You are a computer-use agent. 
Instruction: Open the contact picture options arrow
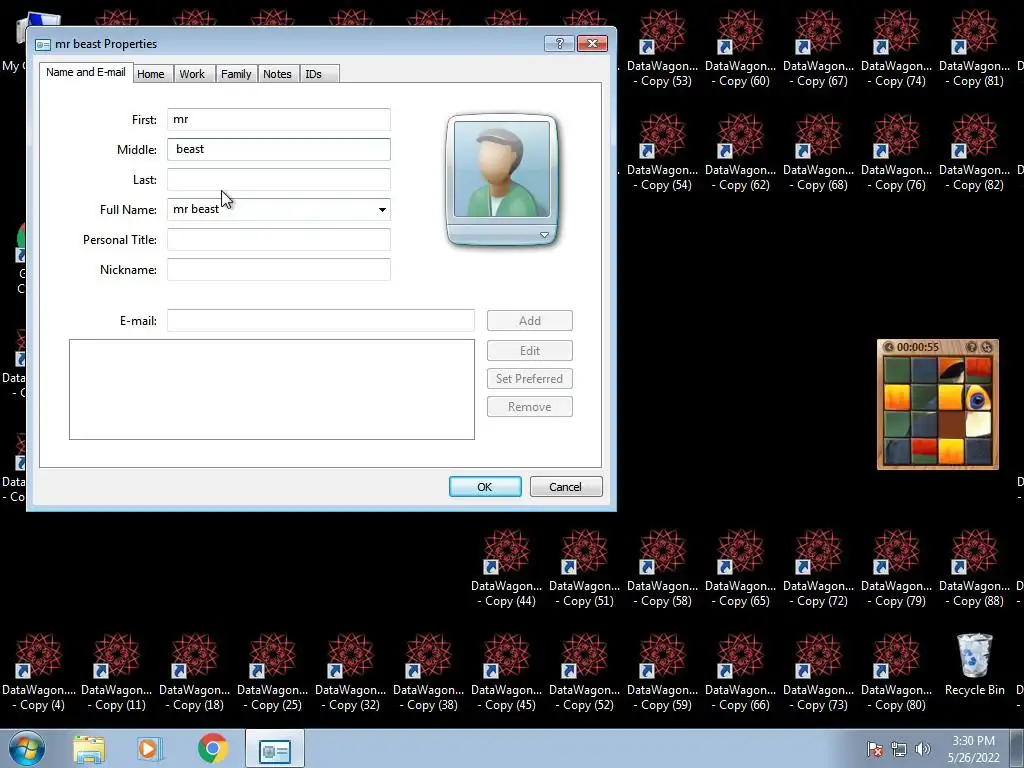tap(544, 235)
